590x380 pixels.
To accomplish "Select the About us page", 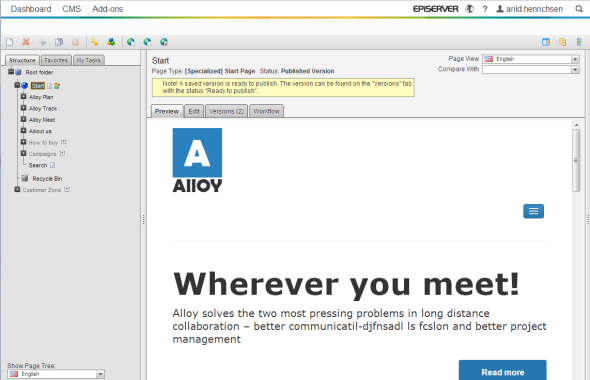I will [x=40, y=131].
